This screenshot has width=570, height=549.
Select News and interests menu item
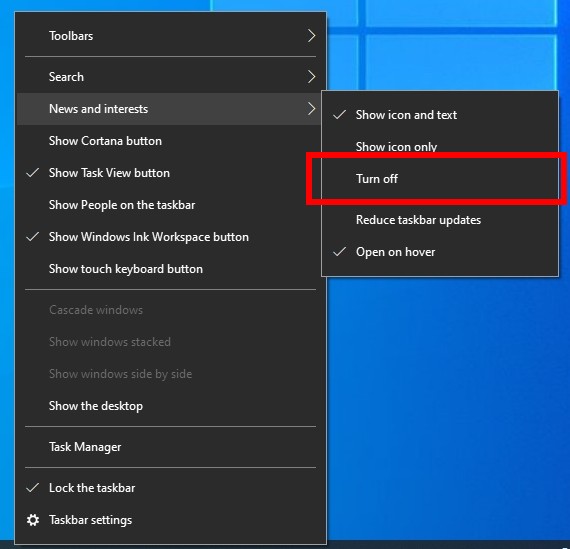[170, 109]
